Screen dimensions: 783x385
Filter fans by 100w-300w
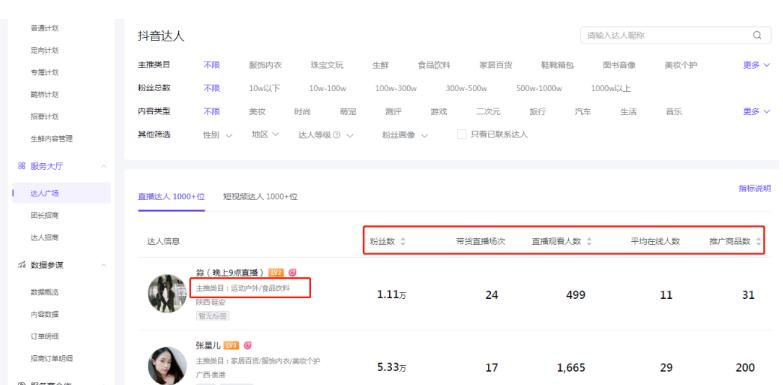396,88
